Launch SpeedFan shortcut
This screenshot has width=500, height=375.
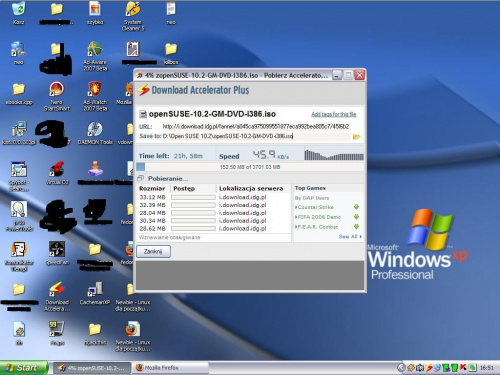(x=57, y=253)
